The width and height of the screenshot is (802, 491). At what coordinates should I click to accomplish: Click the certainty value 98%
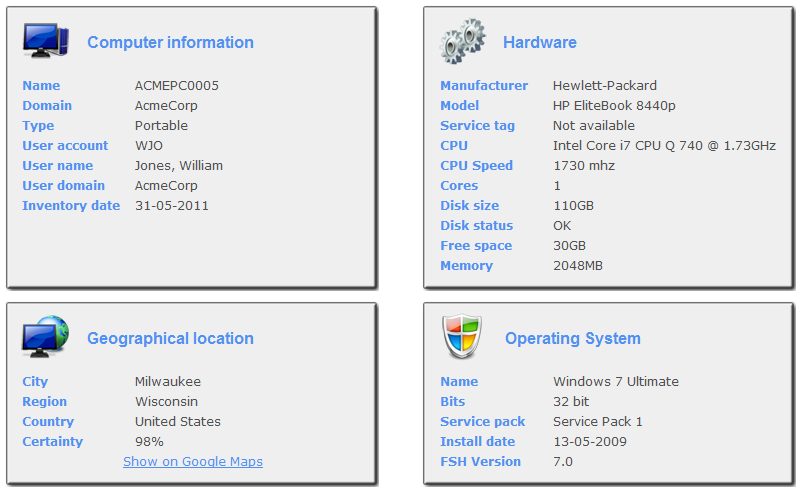point(149,441)
